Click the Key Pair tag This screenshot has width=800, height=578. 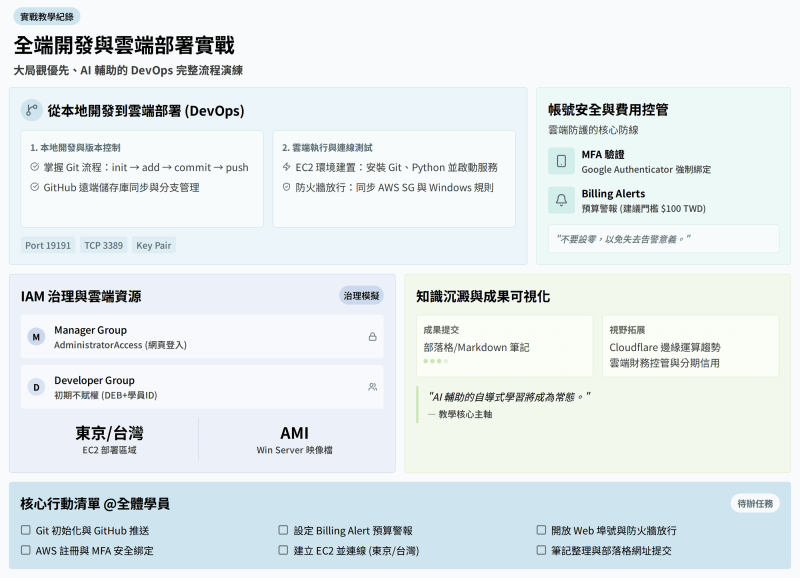click(154, 245)
